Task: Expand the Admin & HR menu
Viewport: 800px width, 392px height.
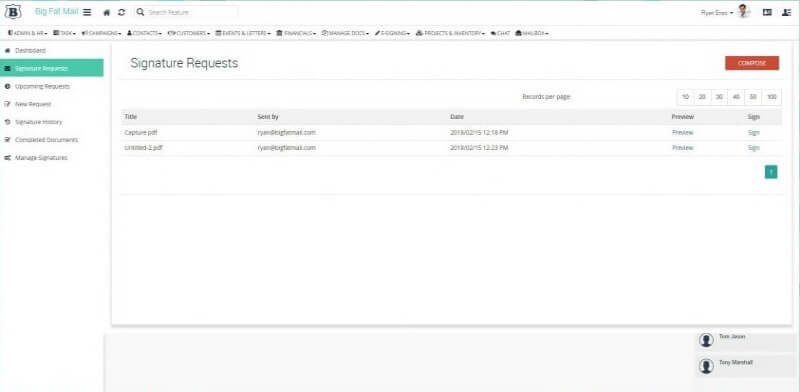Action: point(28,33)
